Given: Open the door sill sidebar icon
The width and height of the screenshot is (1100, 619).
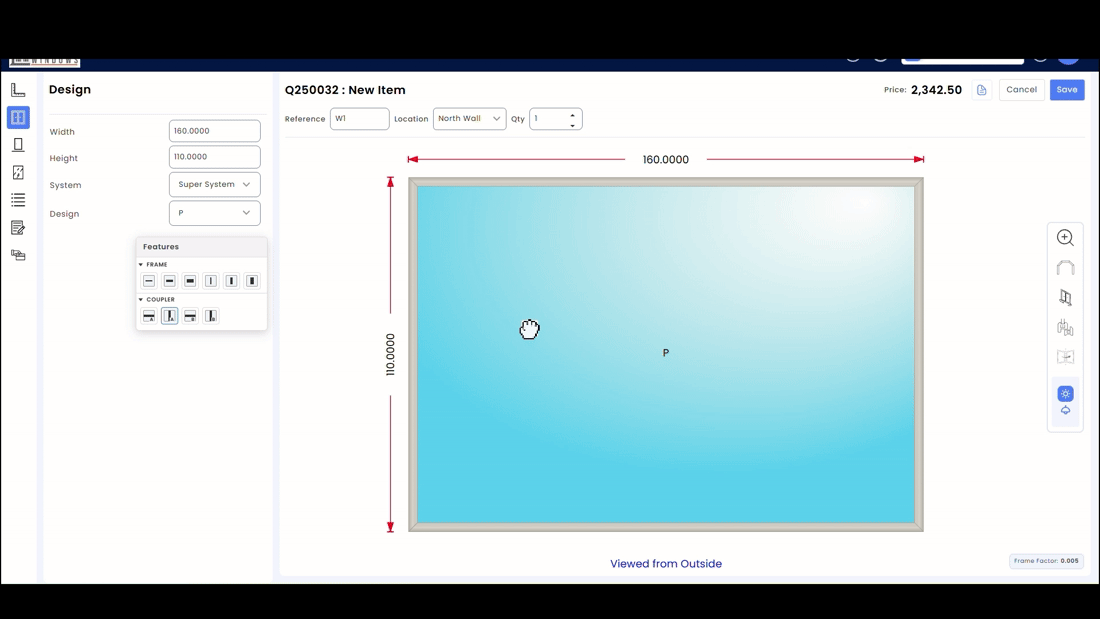Looking at the screenshot, I should pyautogui.click(x=18, y=145).
